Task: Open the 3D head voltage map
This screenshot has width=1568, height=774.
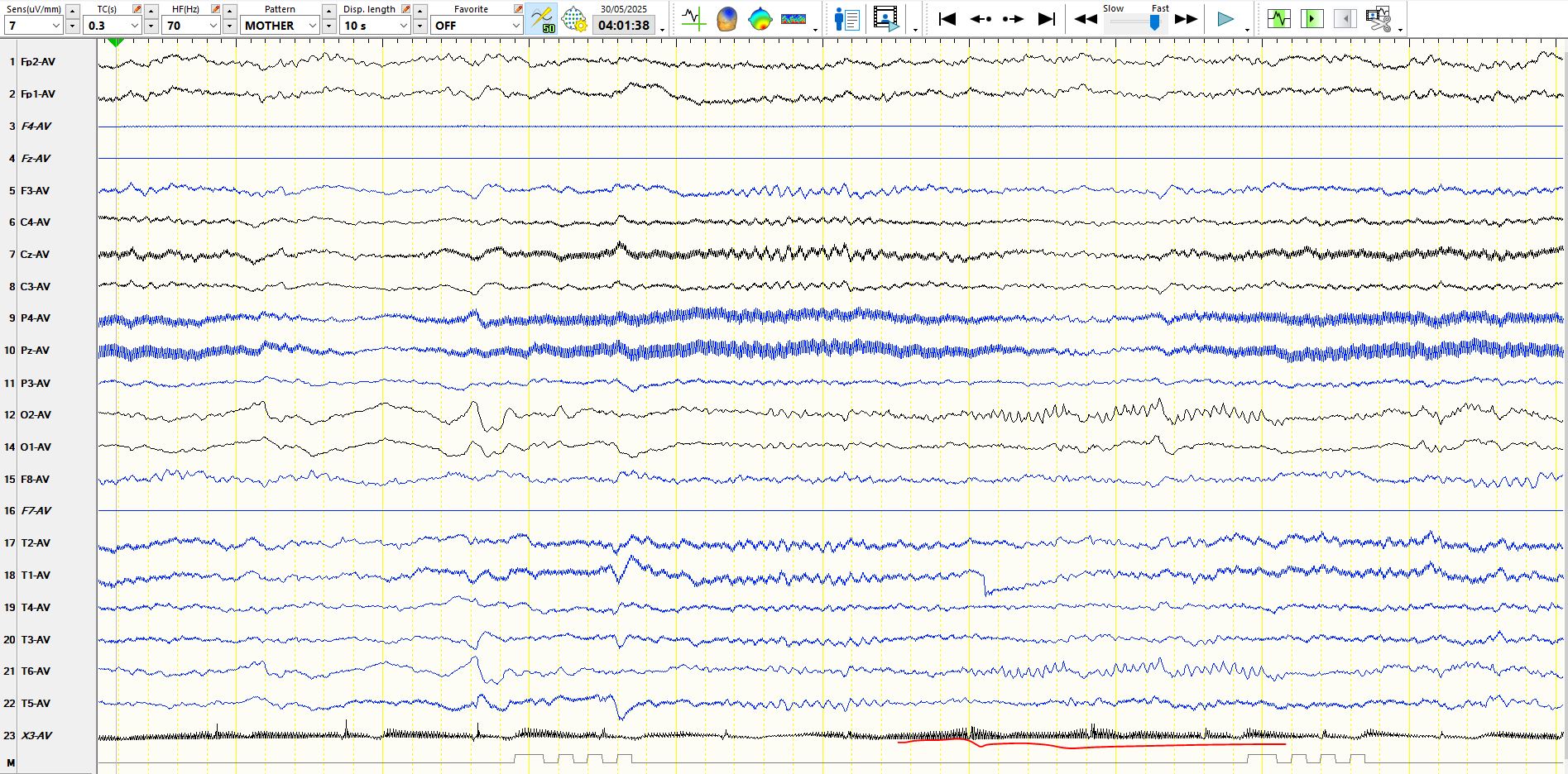Action: click(x=726, y=18)
